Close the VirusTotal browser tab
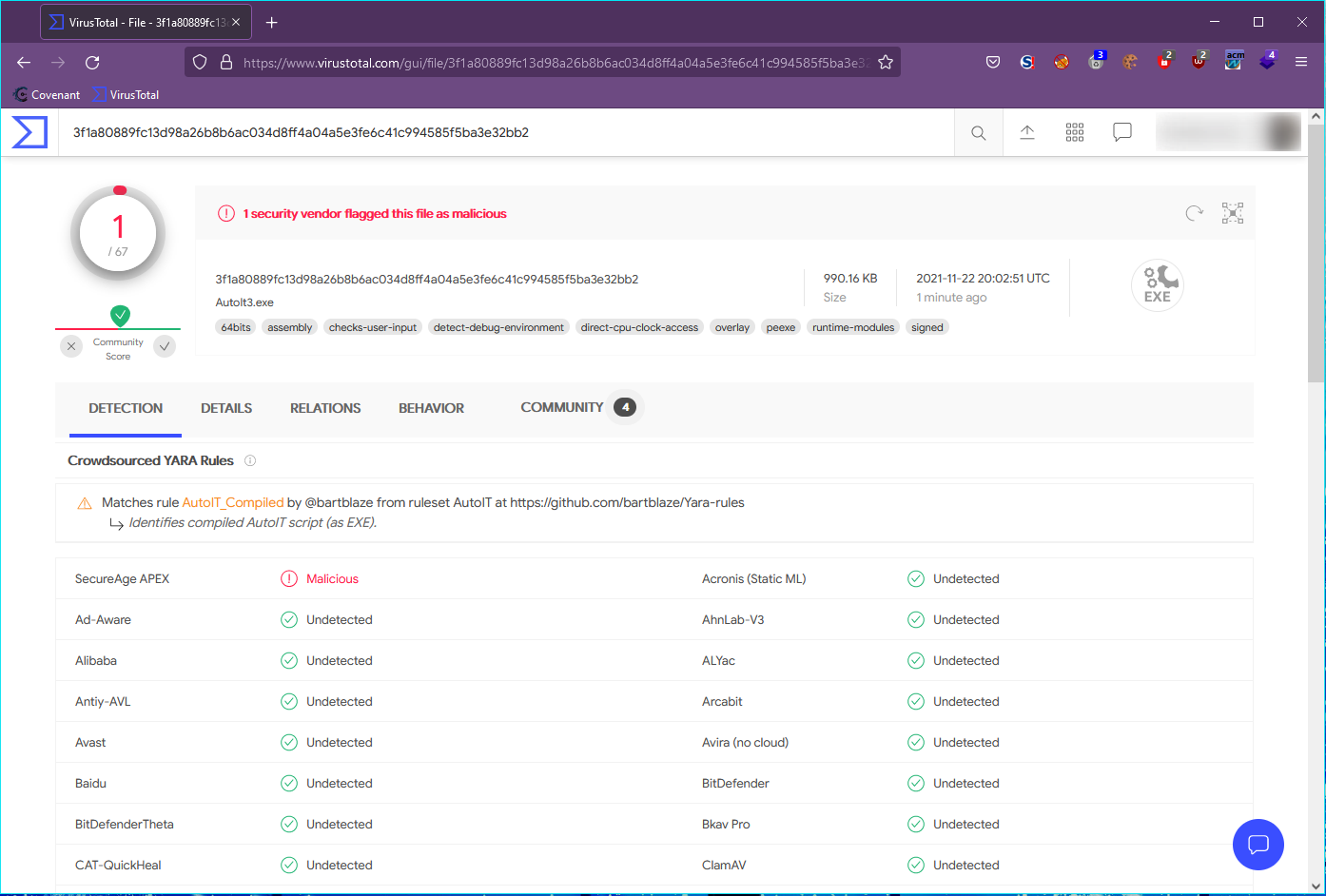1326x896 pixels. (236, 22)
